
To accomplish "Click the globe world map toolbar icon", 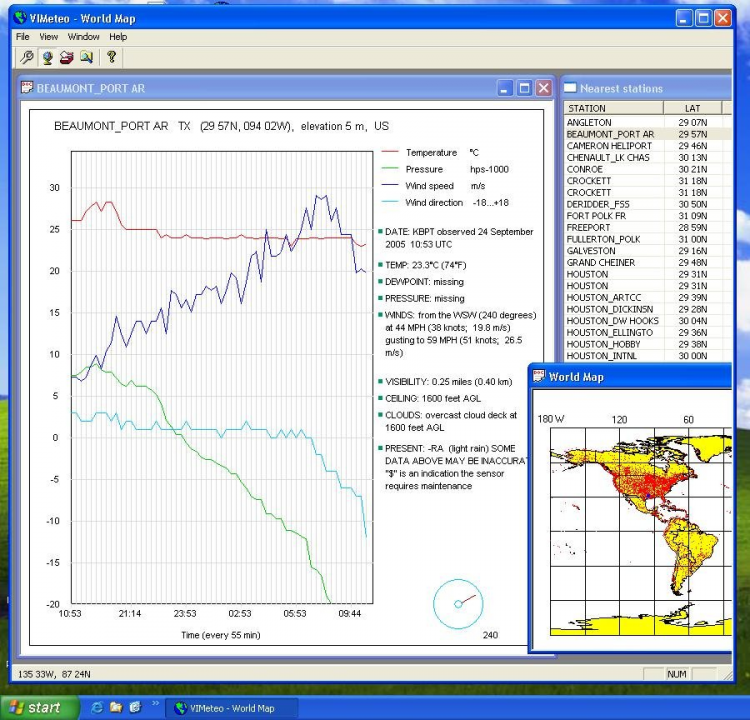I will click(x=47, y=57).
